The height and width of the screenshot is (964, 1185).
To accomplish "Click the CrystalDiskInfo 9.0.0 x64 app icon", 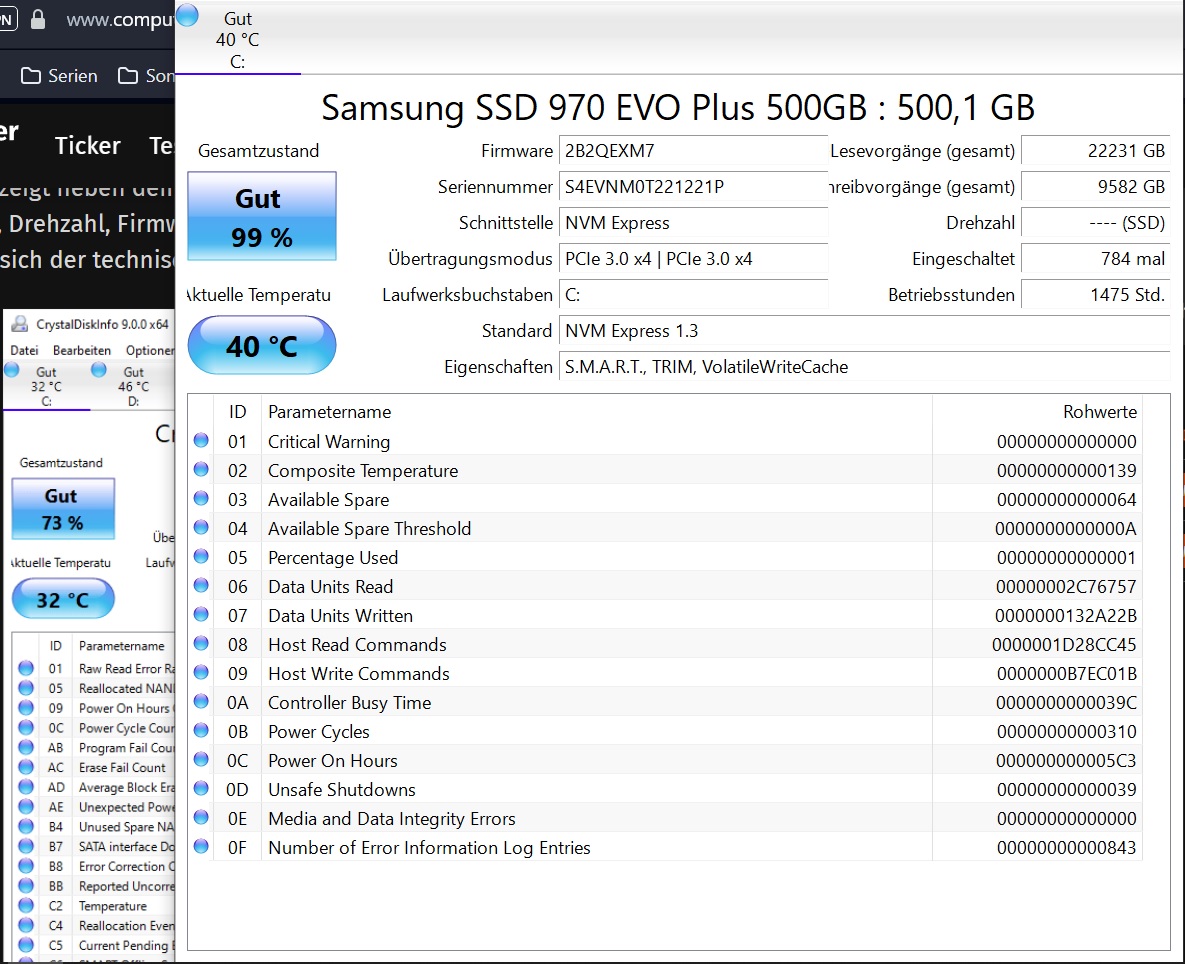I will [19, 324].
